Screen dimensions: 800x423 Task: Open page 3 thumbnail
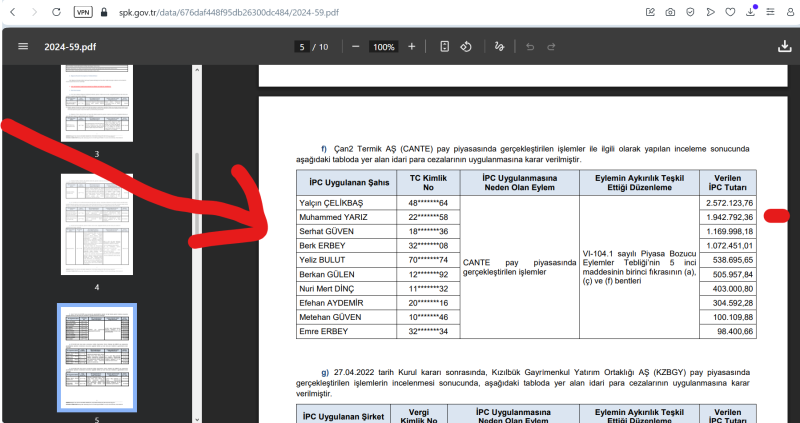point(96,100)
